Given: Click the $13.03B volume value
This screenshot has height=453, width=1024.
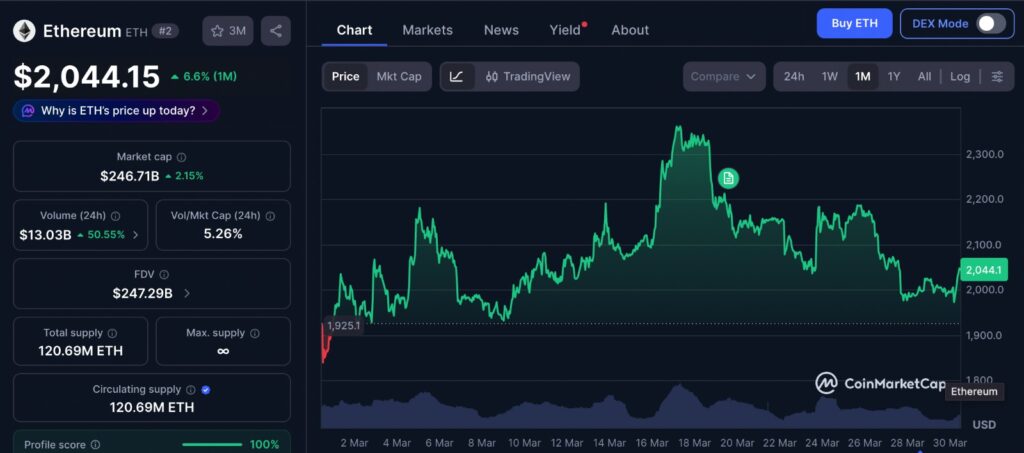Looking at the screenshot, I should tap(45, 235).
